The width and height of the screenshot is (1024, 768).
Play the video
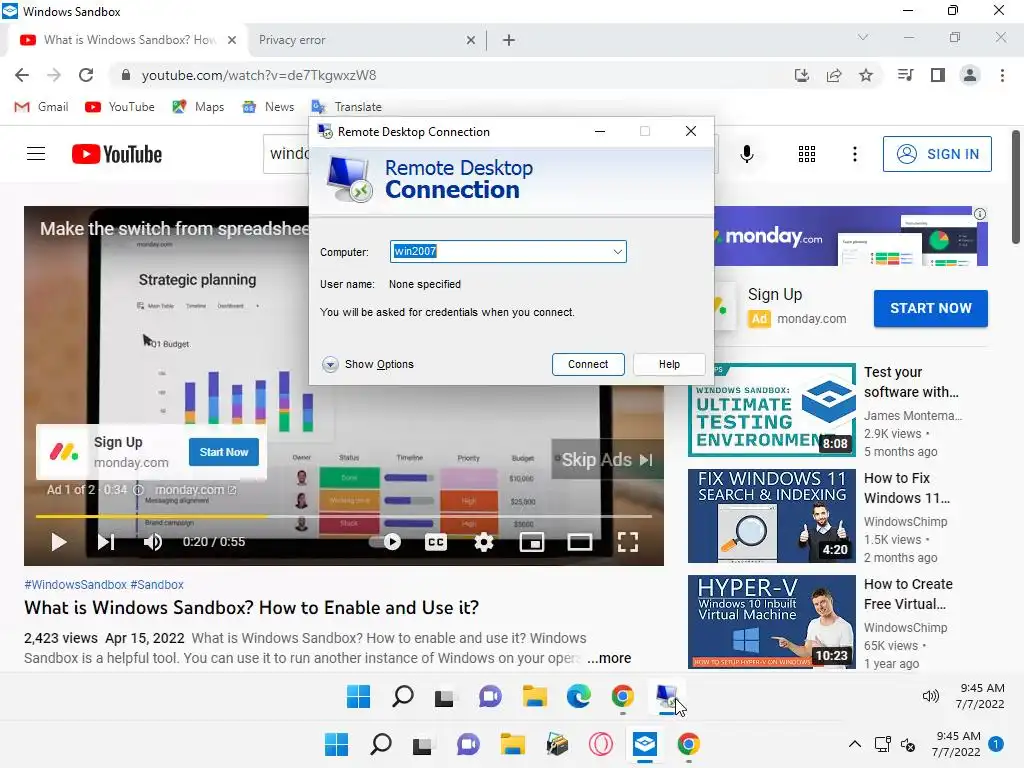tap(59, 542)
